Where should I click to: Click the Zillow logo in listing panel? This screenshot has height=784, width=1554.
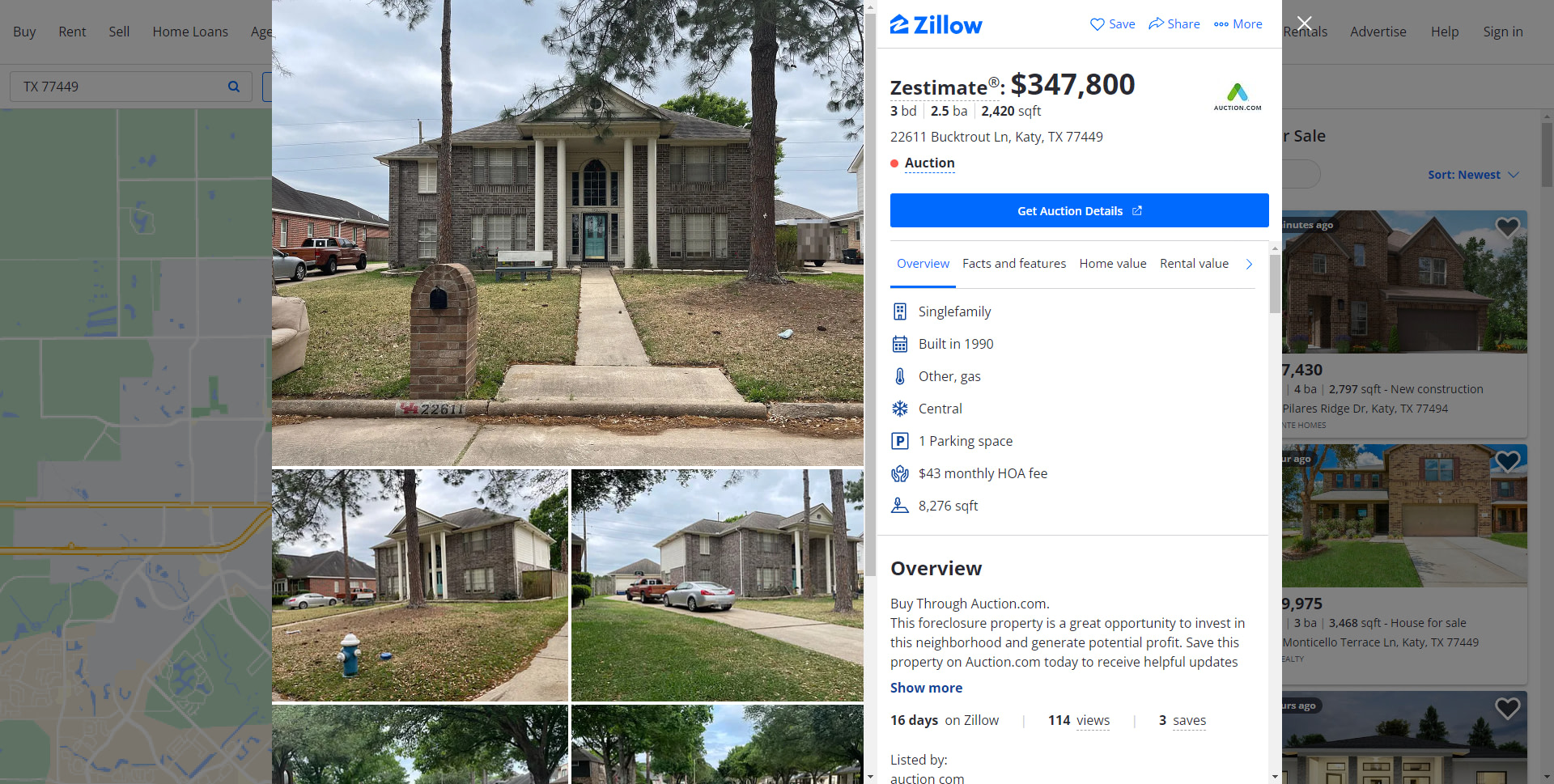(936, 25)
